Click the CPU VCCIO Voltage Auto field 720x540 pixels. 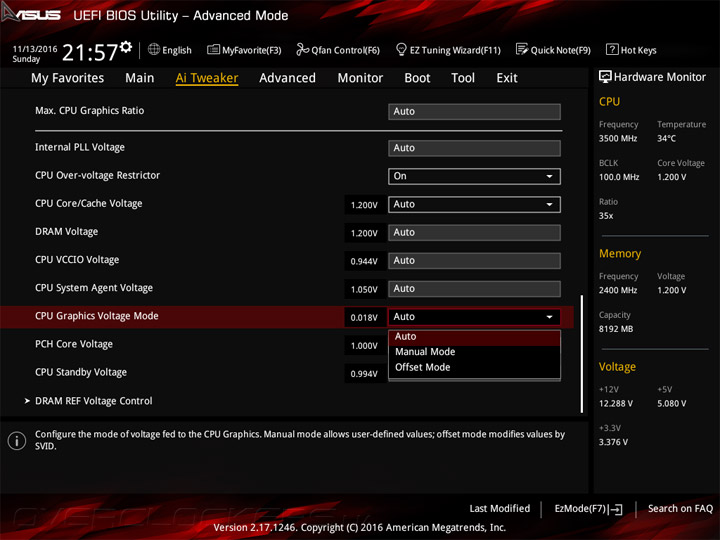coord(474,261)
